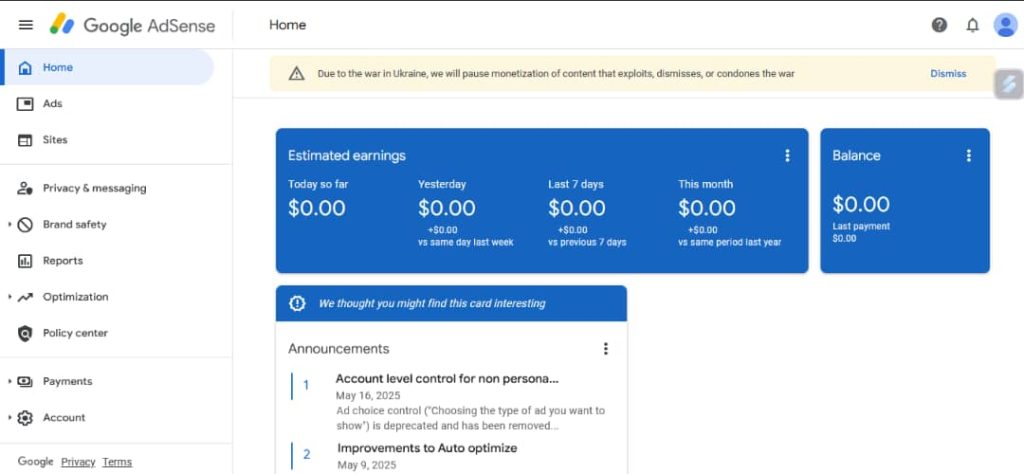Go to Ads in sidebar

(x=52, y=104)
